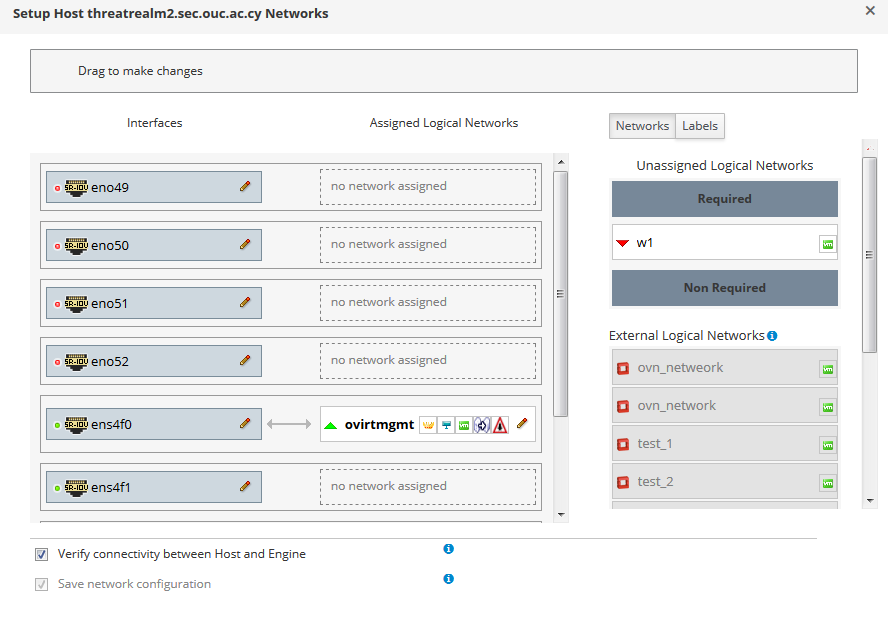Image resolution: width=888 pixels, height=633 pixels.
Task: Click the VM icon on w1 network
Action: coord(827,243)
